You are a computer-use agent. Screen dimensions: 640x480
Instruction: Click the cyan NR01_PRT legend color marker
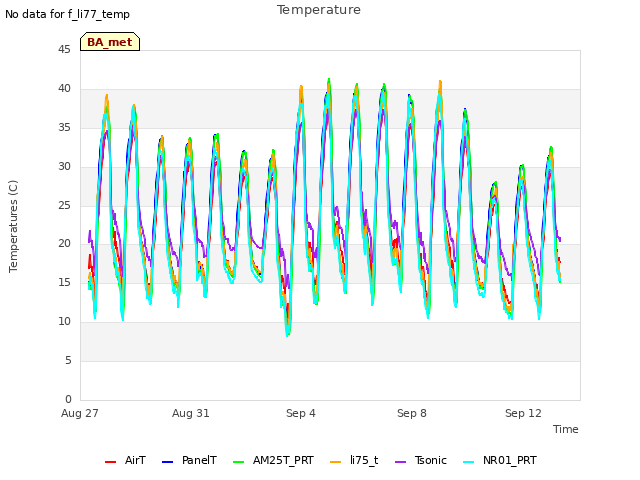tap(469, 462)
